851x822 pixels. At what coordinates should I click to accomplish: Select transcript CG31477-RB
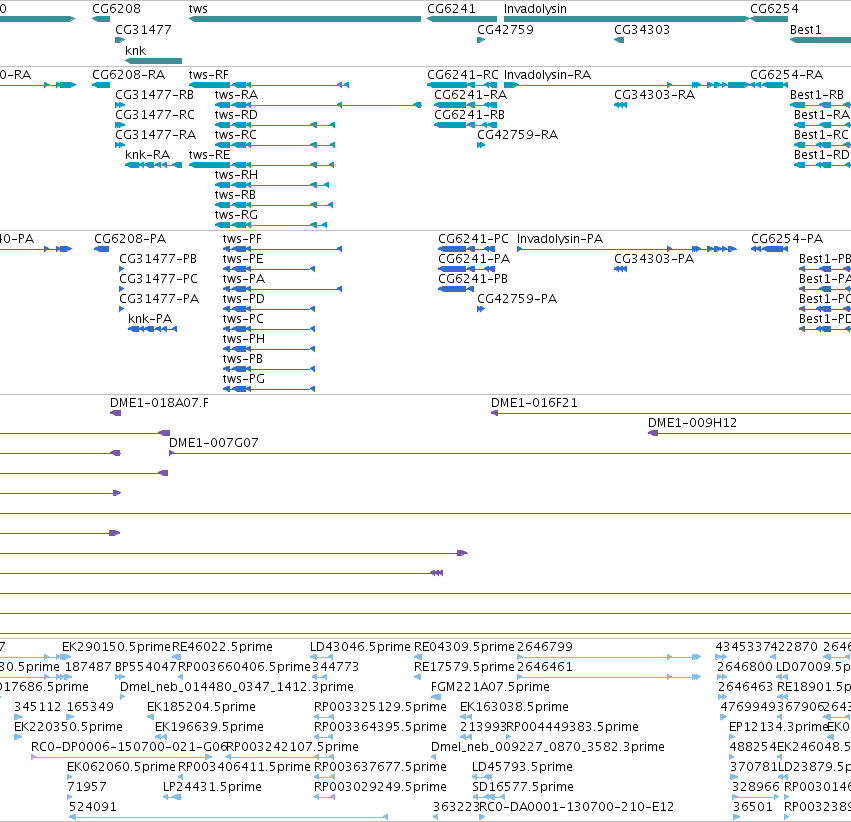point(155,95)
